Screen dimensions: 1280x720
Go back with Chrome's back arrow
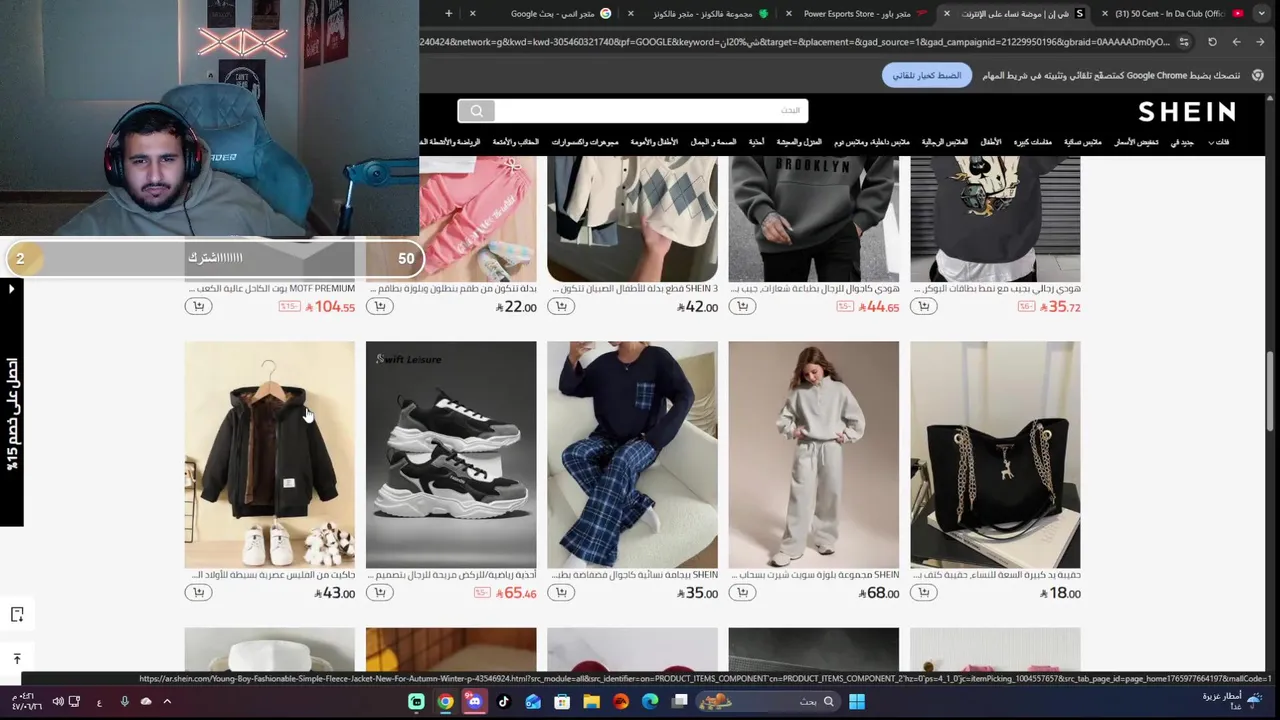pos(1260,42)
